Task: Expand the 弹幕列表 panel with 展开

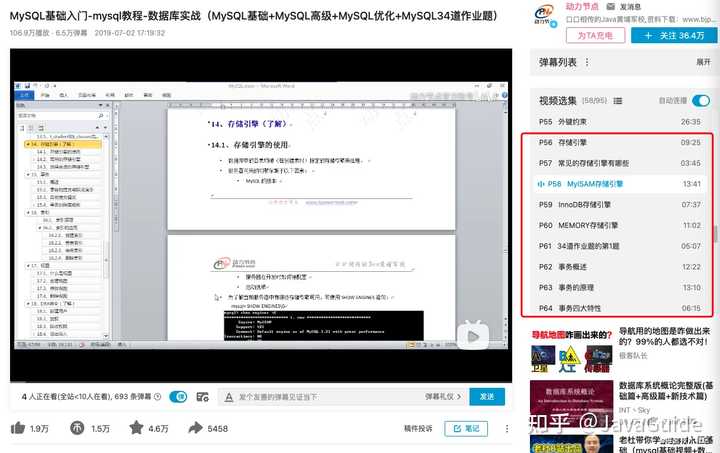Action: tap(703, 62)
